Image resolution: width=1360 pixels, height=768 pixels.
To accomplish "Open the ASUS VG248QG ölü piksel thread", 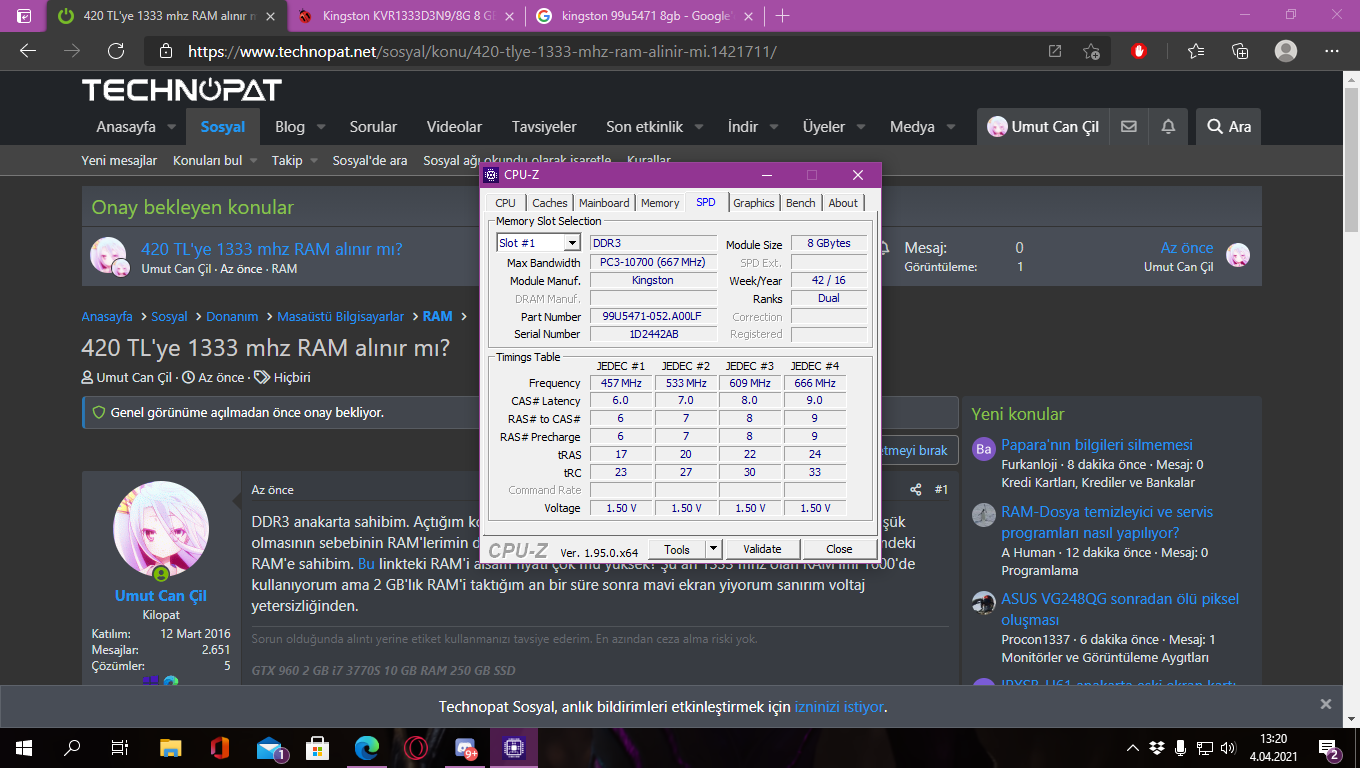I will 1120,609.
